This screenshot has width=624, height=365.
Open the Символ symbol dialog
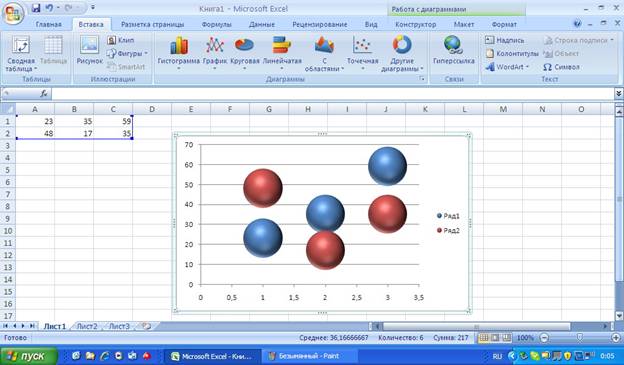coord(561,67)
